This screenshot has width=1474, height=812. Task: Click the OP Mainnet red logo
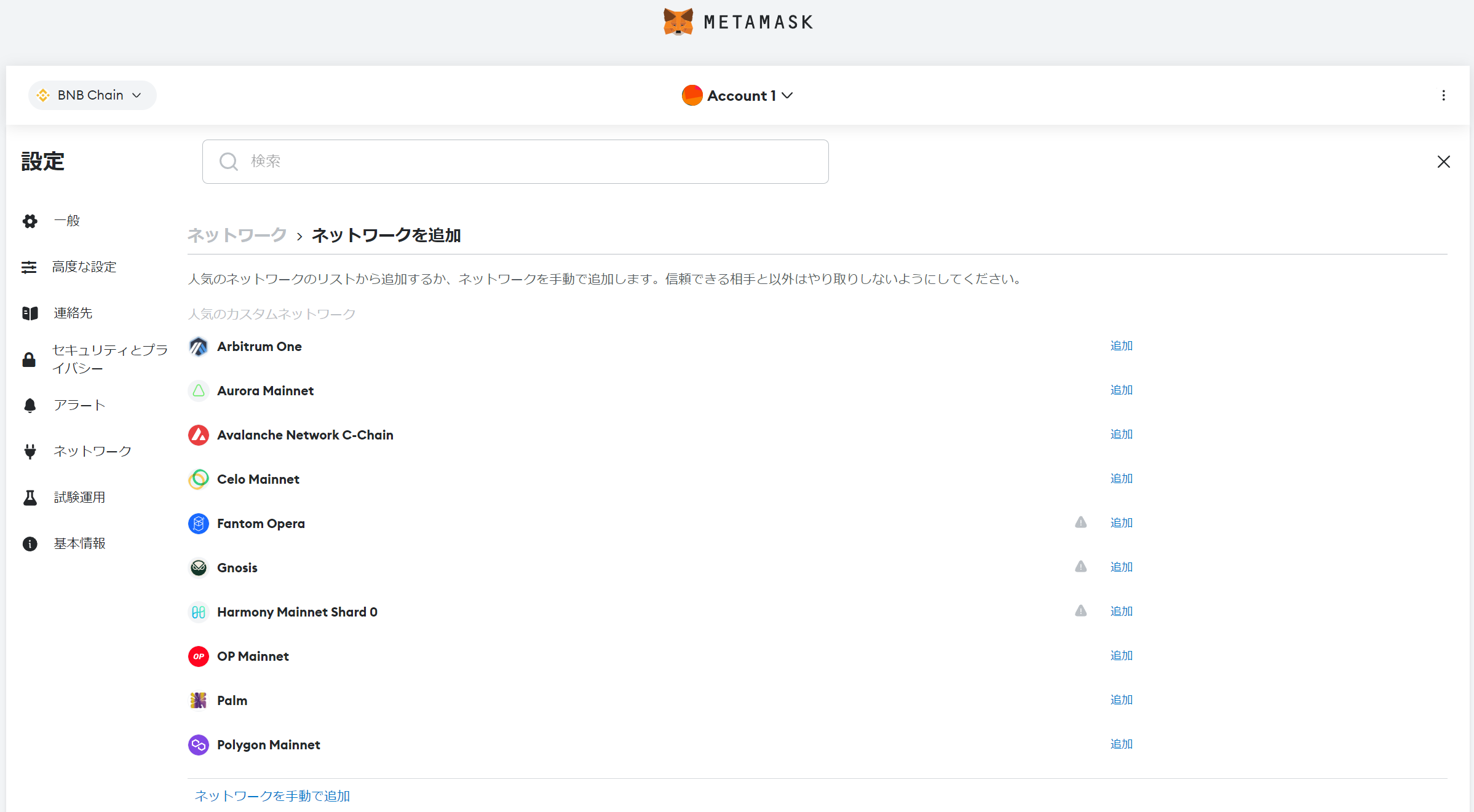pyautogui.click(x=198, y=656)
